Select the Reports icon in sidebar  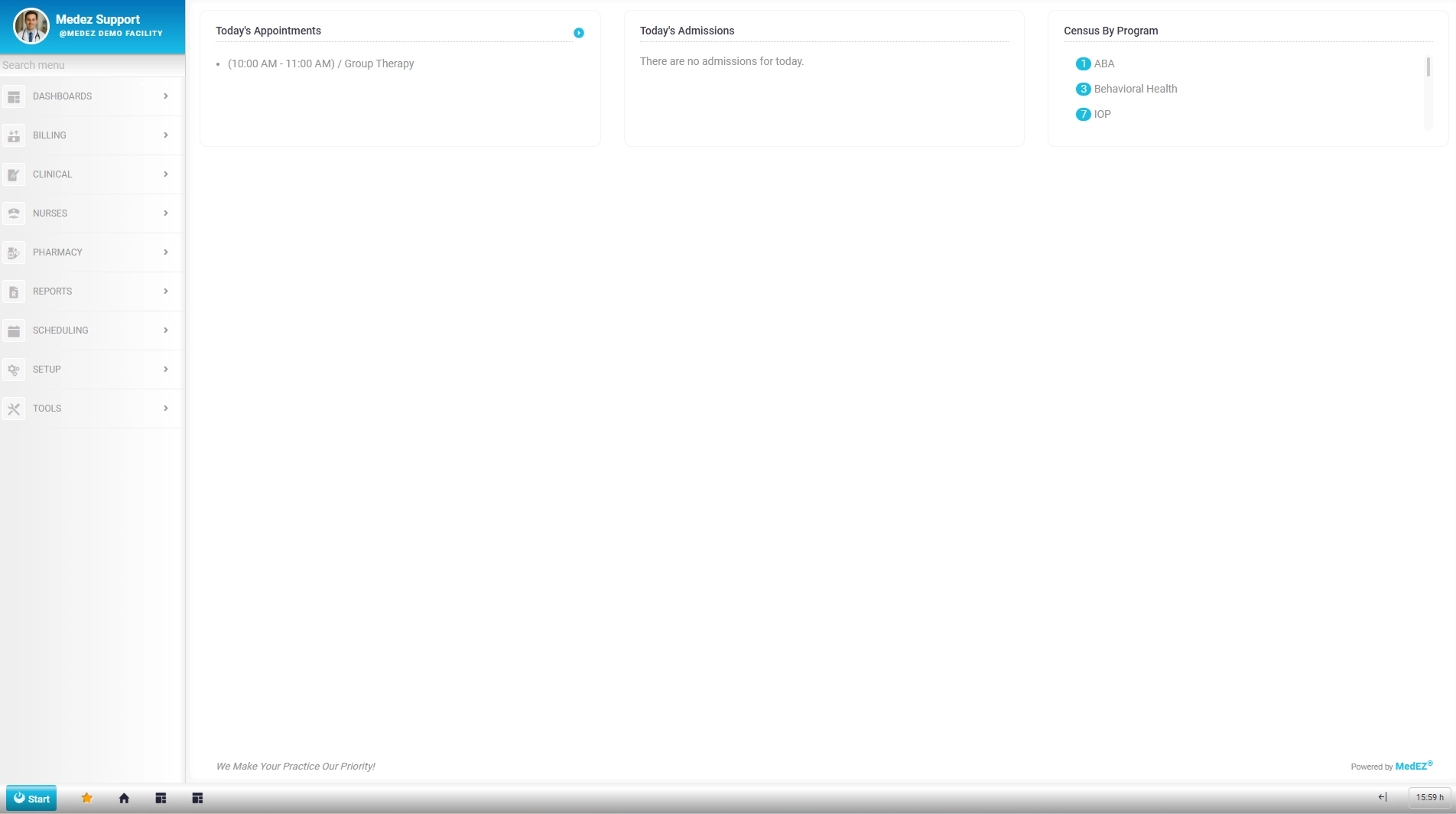point(14,291)
